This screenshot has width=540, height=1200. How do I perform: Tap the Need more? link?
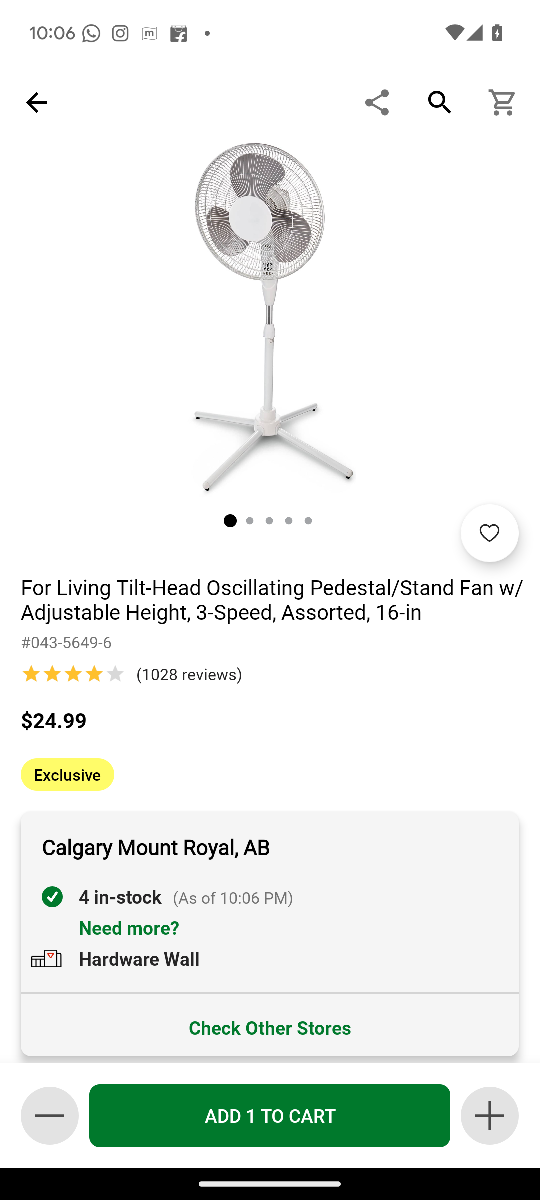click(x=129, y=928)
